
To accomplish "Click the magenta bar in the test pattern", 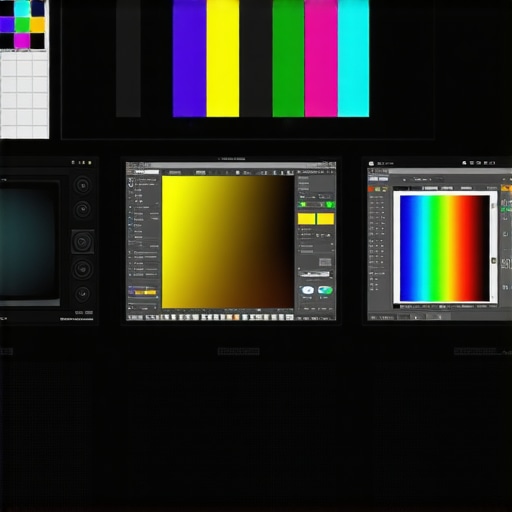I will coord(321,58).
